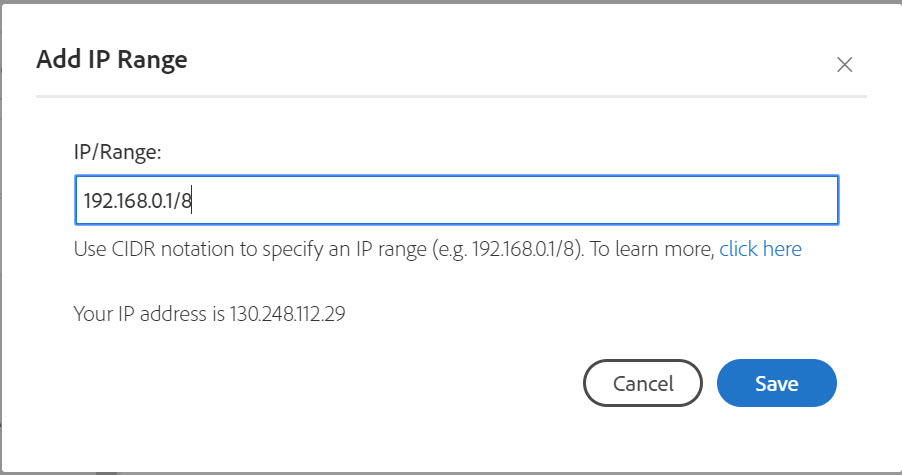
Task: Click the divider line below the title
Action: point(450,97)
